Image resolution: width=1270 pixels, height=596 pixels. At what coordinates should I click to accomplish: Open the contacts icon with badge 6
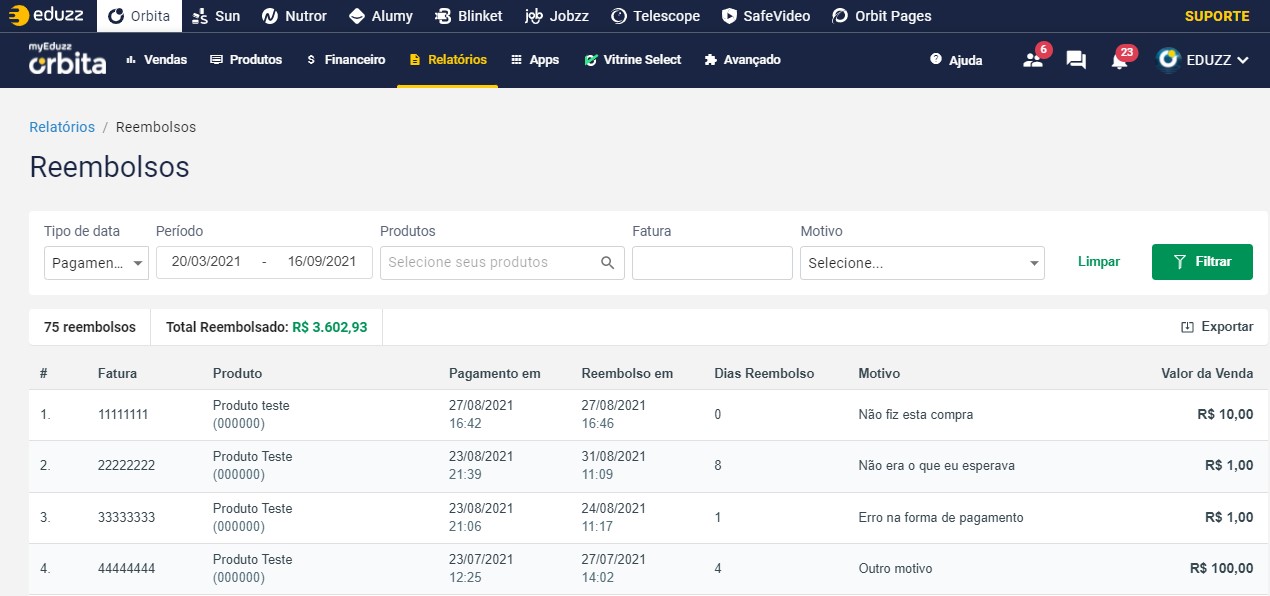coord(1034,59)
